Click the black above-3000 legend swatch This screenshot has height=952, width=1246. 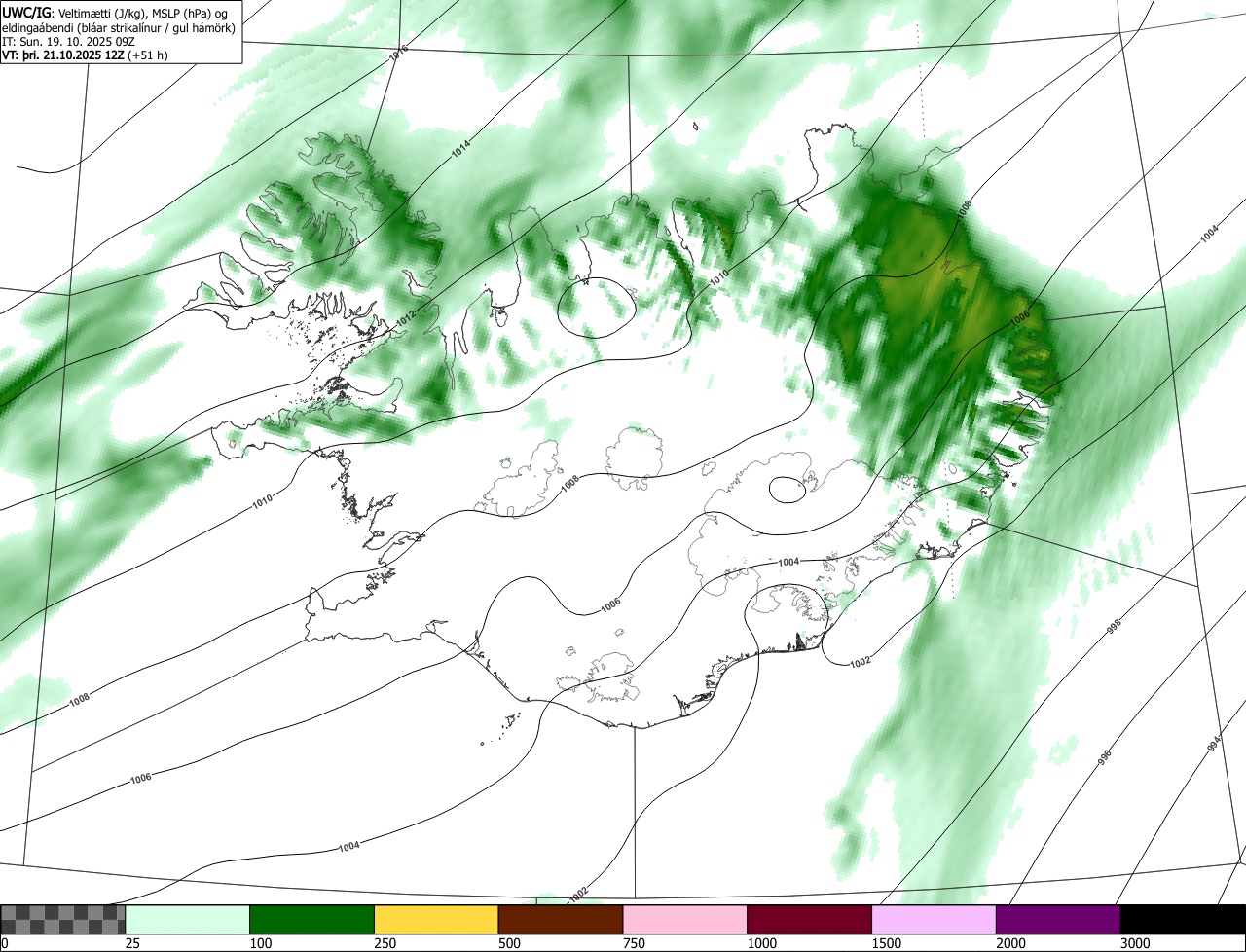click(1183, 920)
